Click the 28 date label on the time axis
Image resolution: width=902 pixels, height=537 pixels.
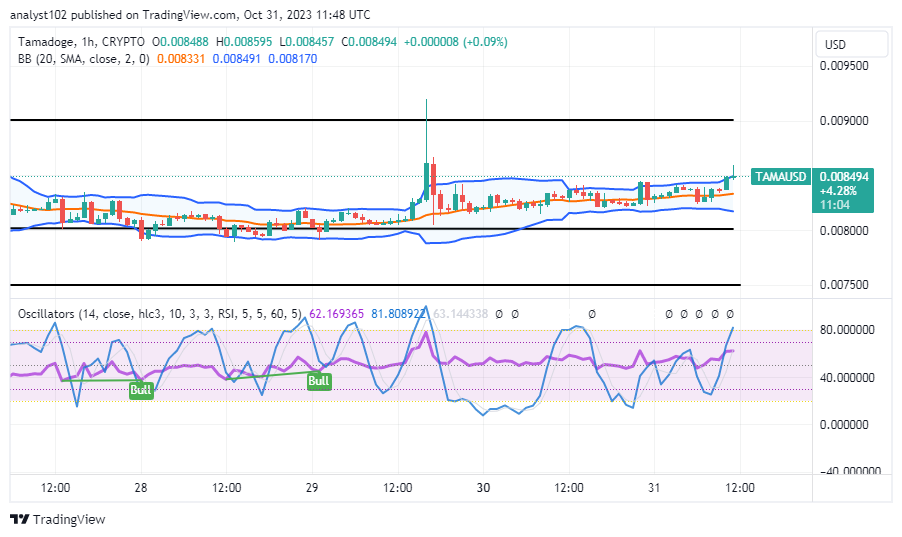point(140,488)
